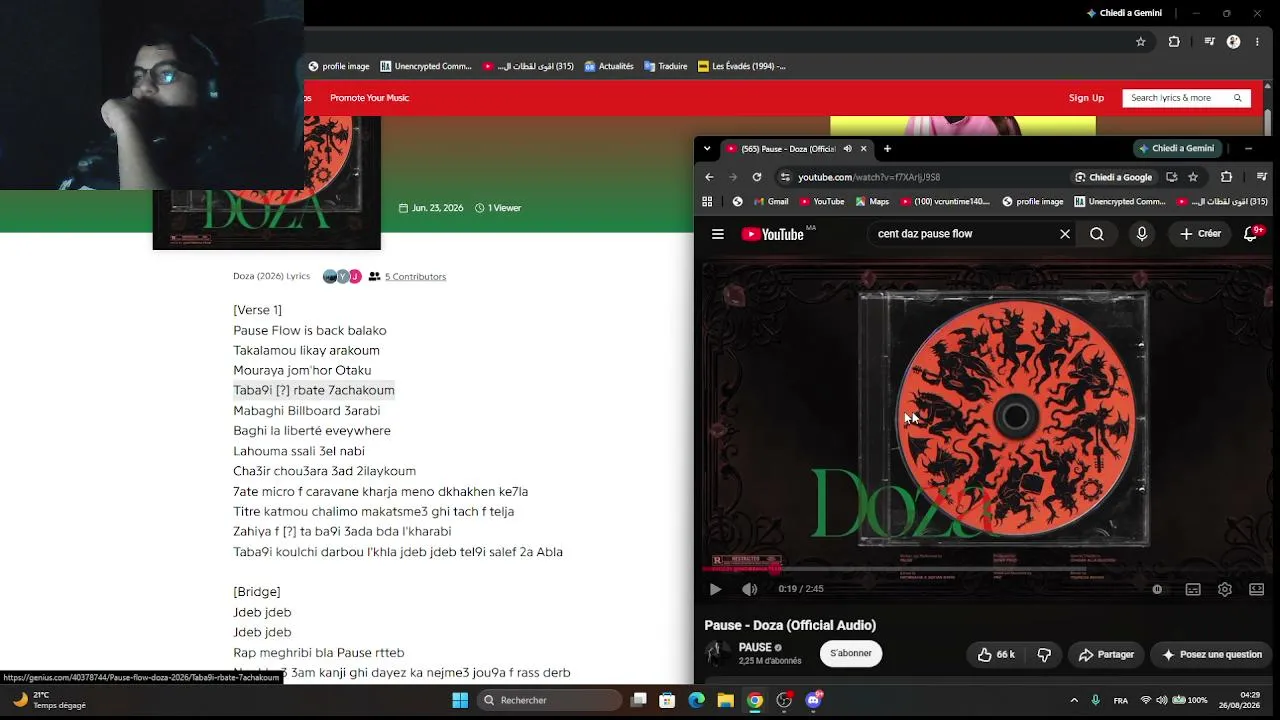The height and width of the screenshot is (720, 1280).
Task: Click Sign Up on Genius
Action: pos(1086,98)
